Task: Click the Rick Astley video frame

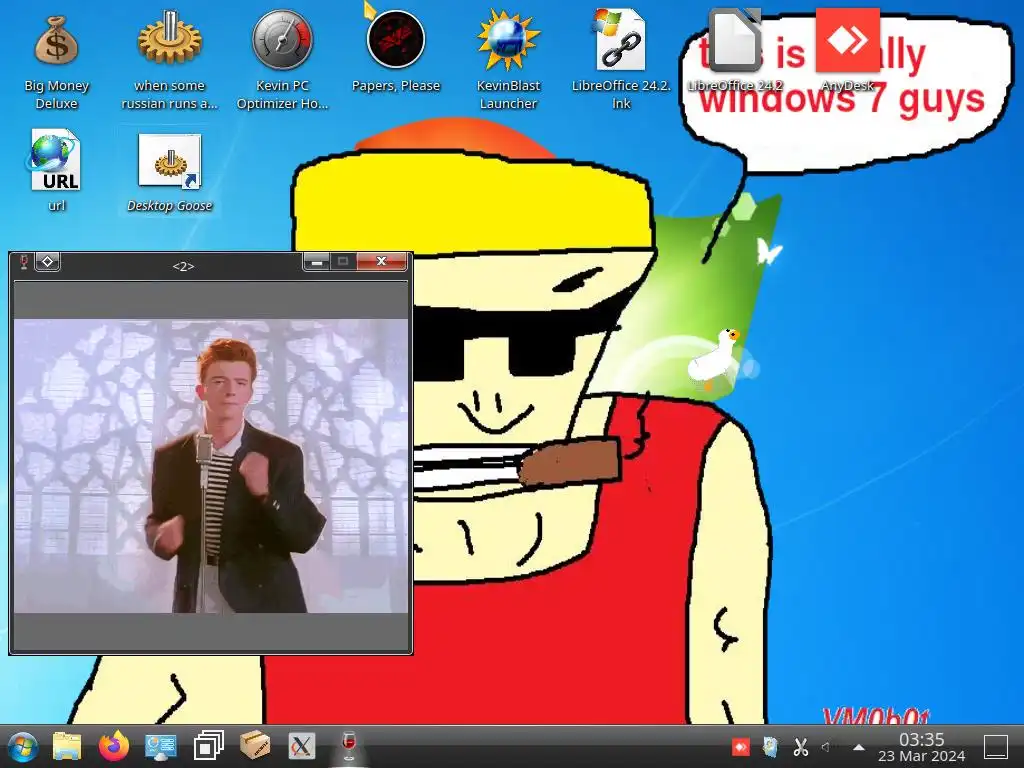Action: [211, 466]
